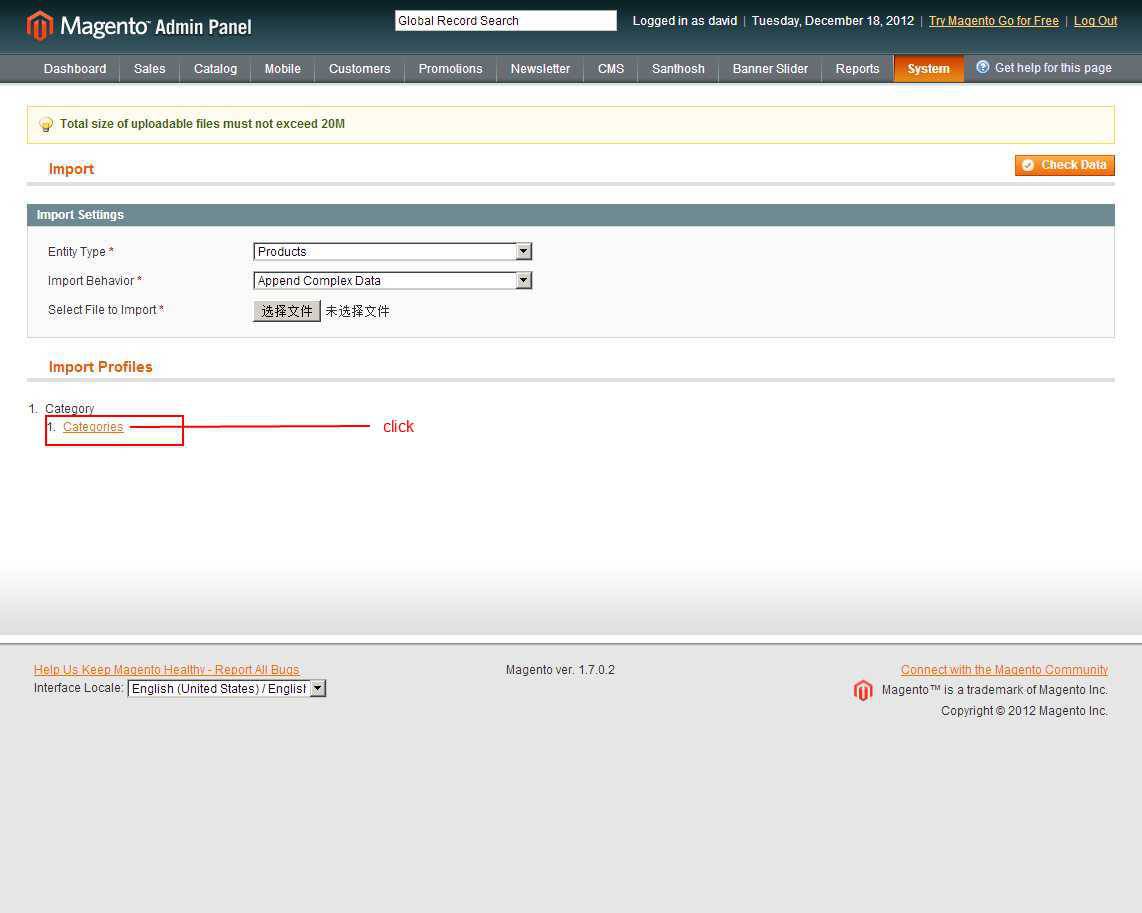Click the 选择文件 file selection button
This screenshot has width=1142, height=913.
[x=287, y=311]
